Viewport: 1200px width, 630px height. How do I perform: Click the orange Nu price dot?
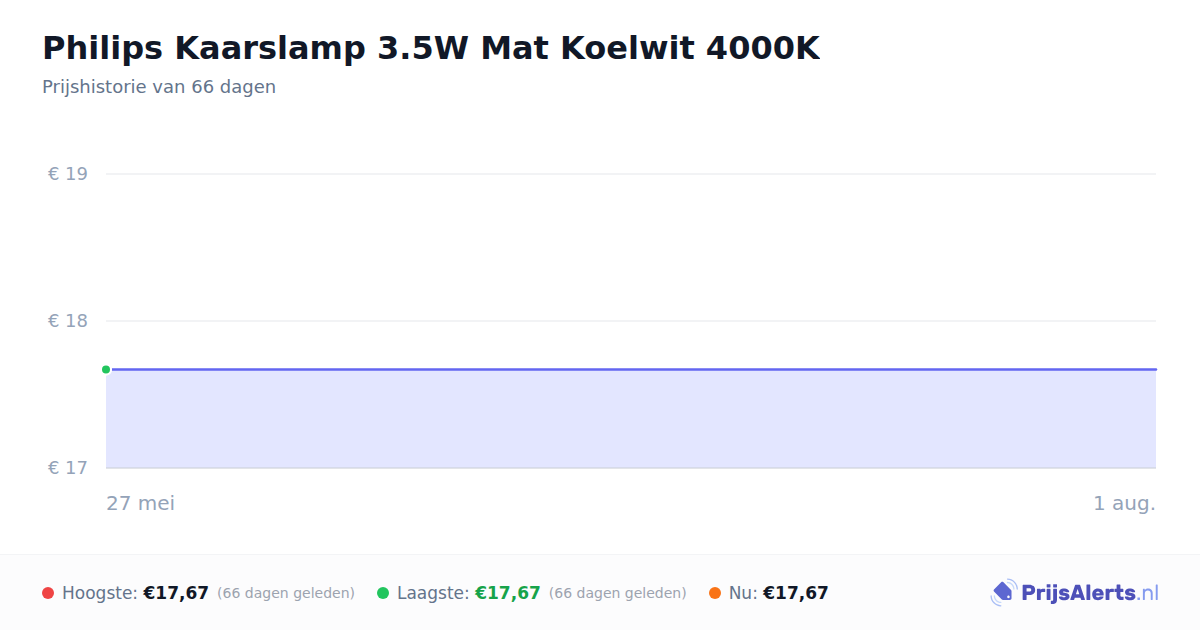click(715, 593)
